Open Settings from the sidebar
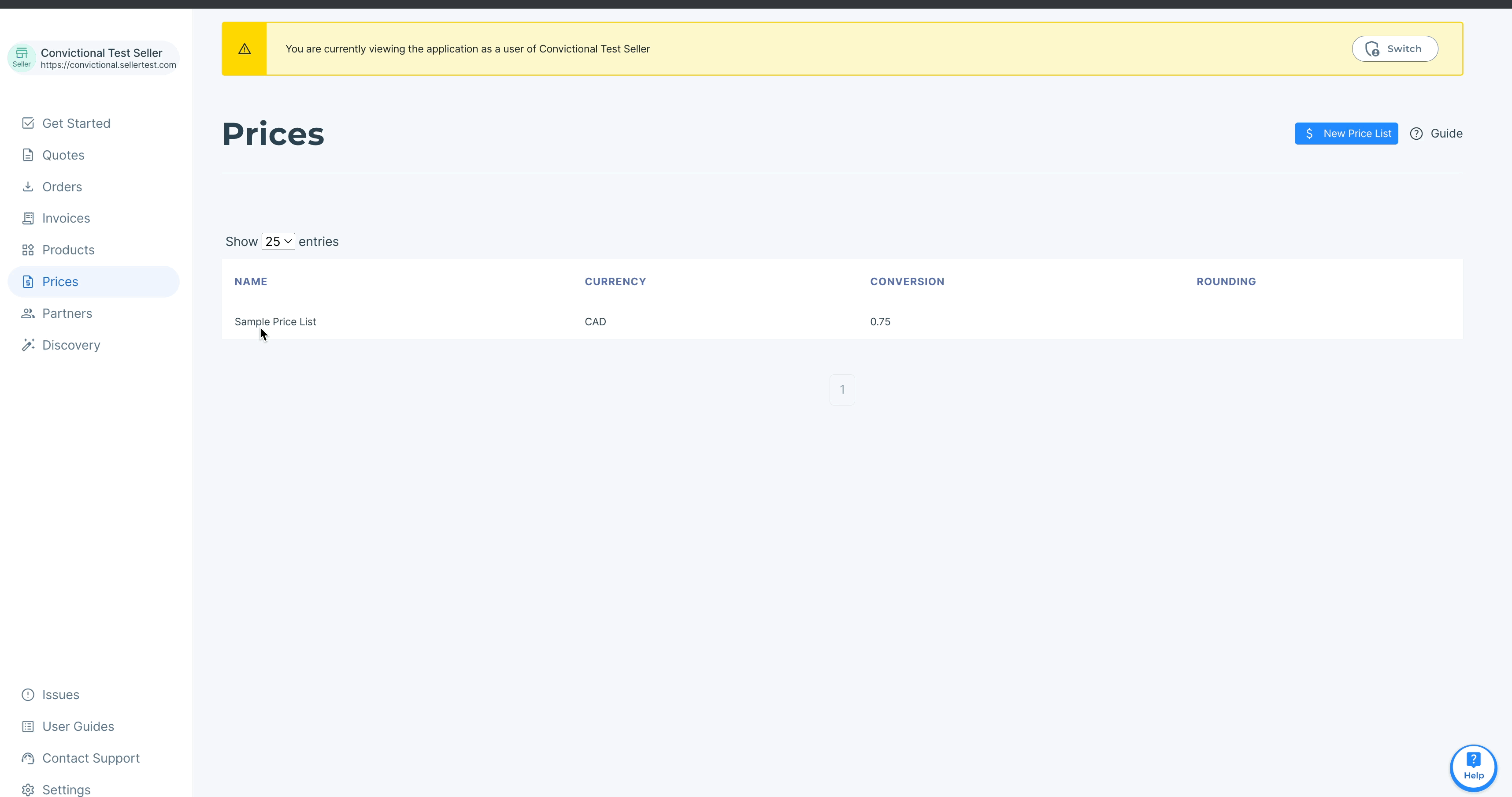The image size is (1512, 797). click(x=93, y=790)
